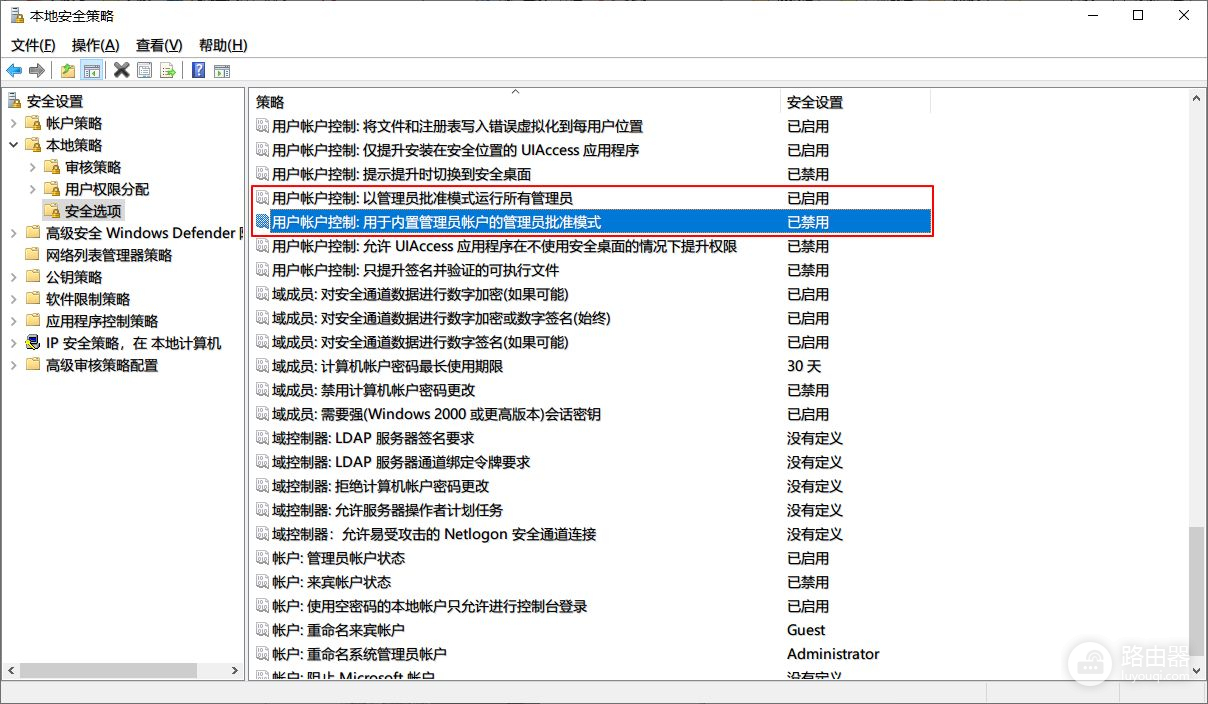Select policy 以管理员批准模式运行所有管理员
This screenshot has width=1208, height=704.
tap(422, 198)
